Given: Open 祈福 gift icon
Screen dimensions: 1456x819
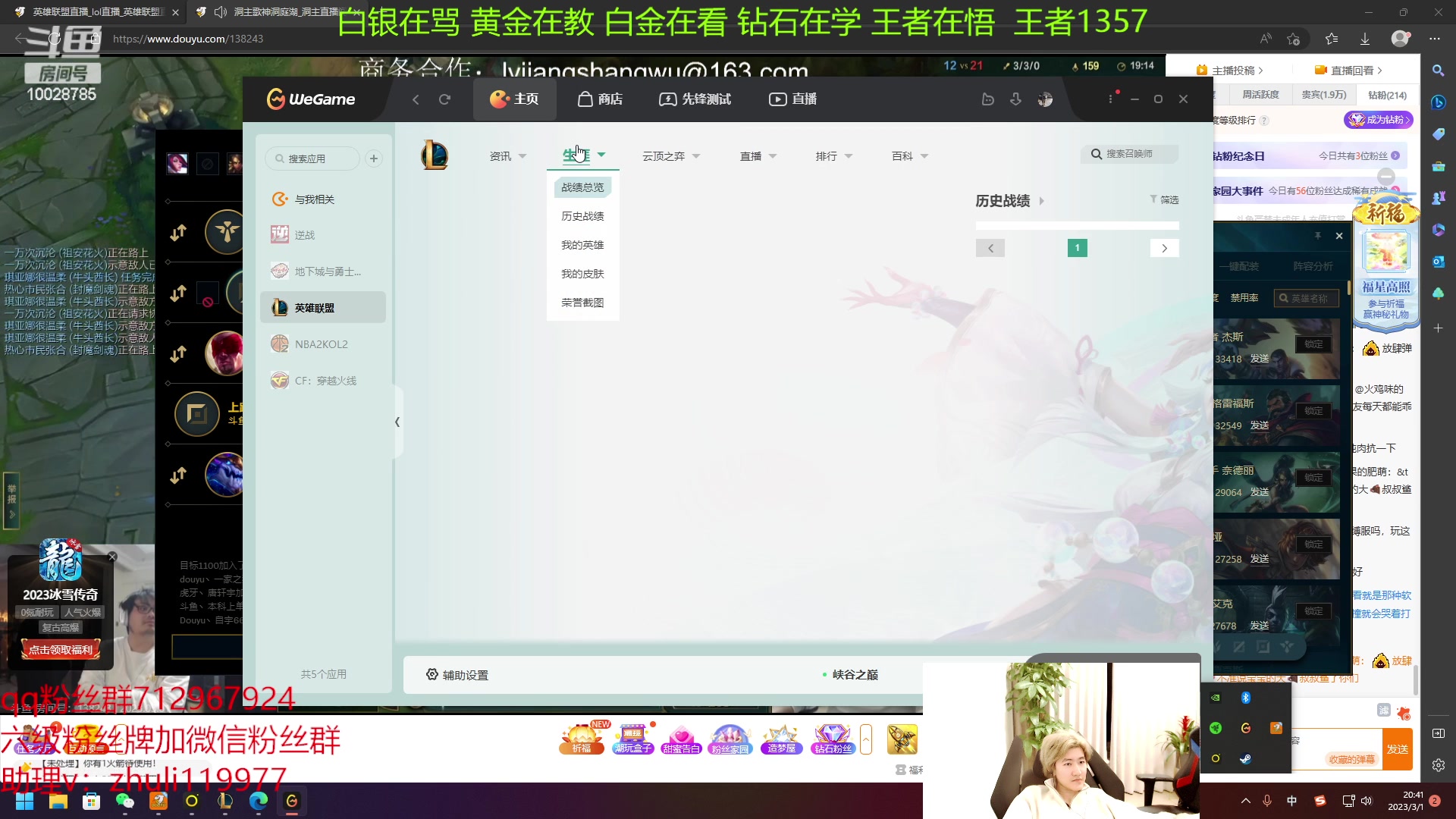Looking at the screenshot, I should [582, 739].
